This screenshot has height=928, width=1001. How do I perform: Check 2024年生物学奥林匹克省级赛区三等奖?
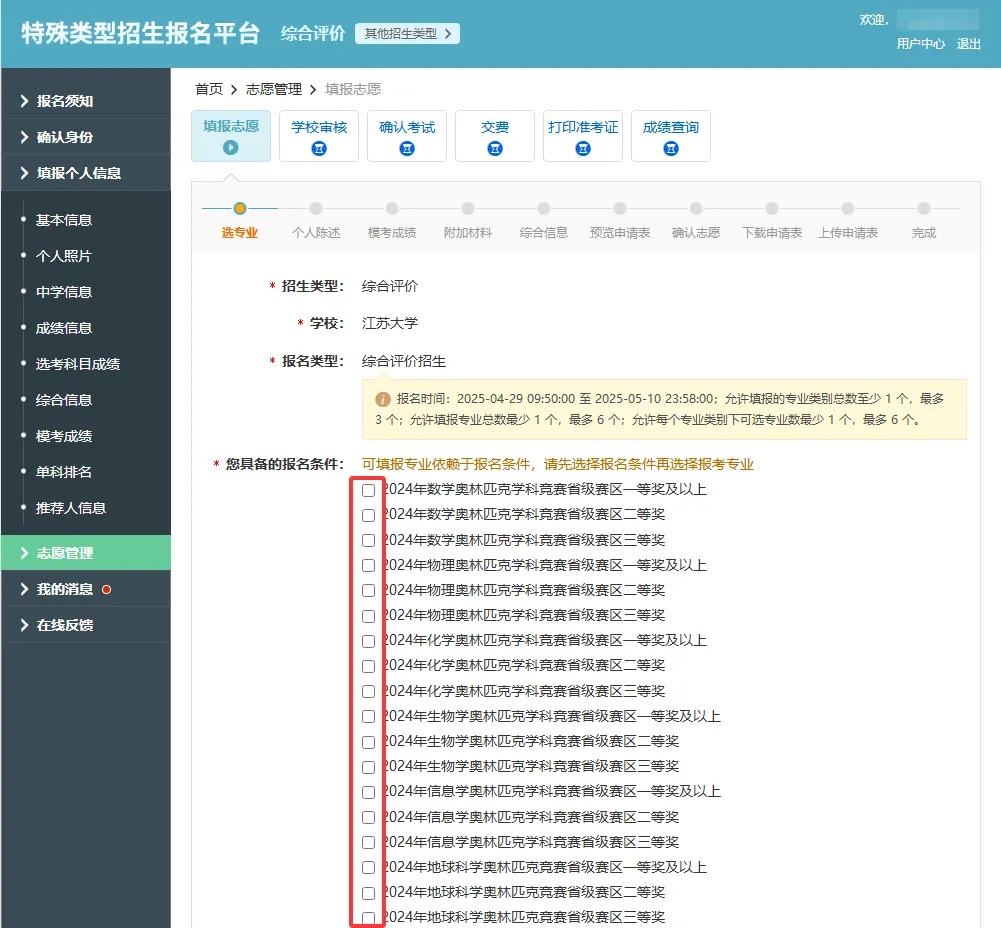368,767
